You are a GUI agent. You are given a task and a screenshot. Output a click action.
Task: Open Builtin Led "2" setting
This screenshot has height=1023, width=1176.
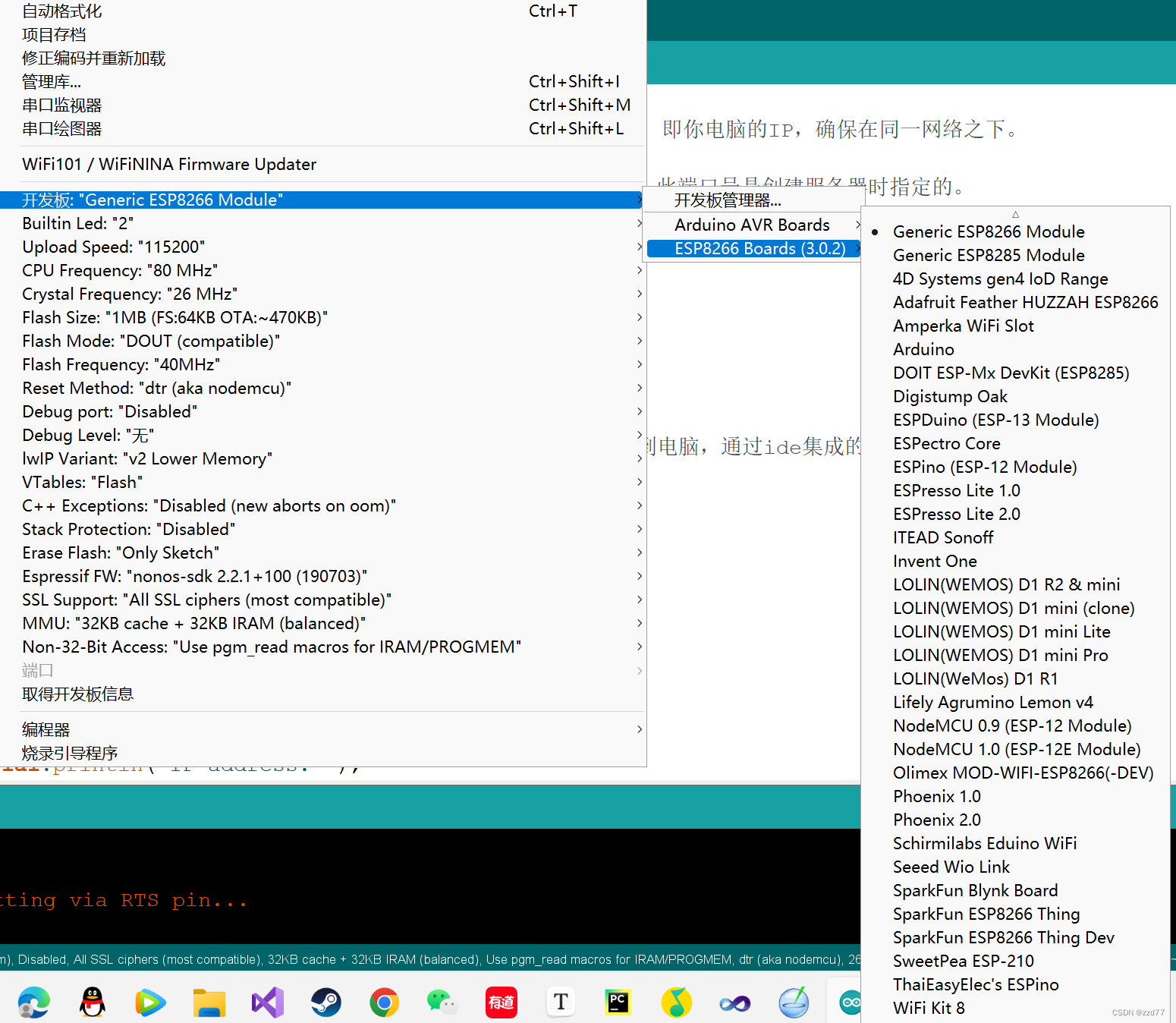(x=322, y=223)
